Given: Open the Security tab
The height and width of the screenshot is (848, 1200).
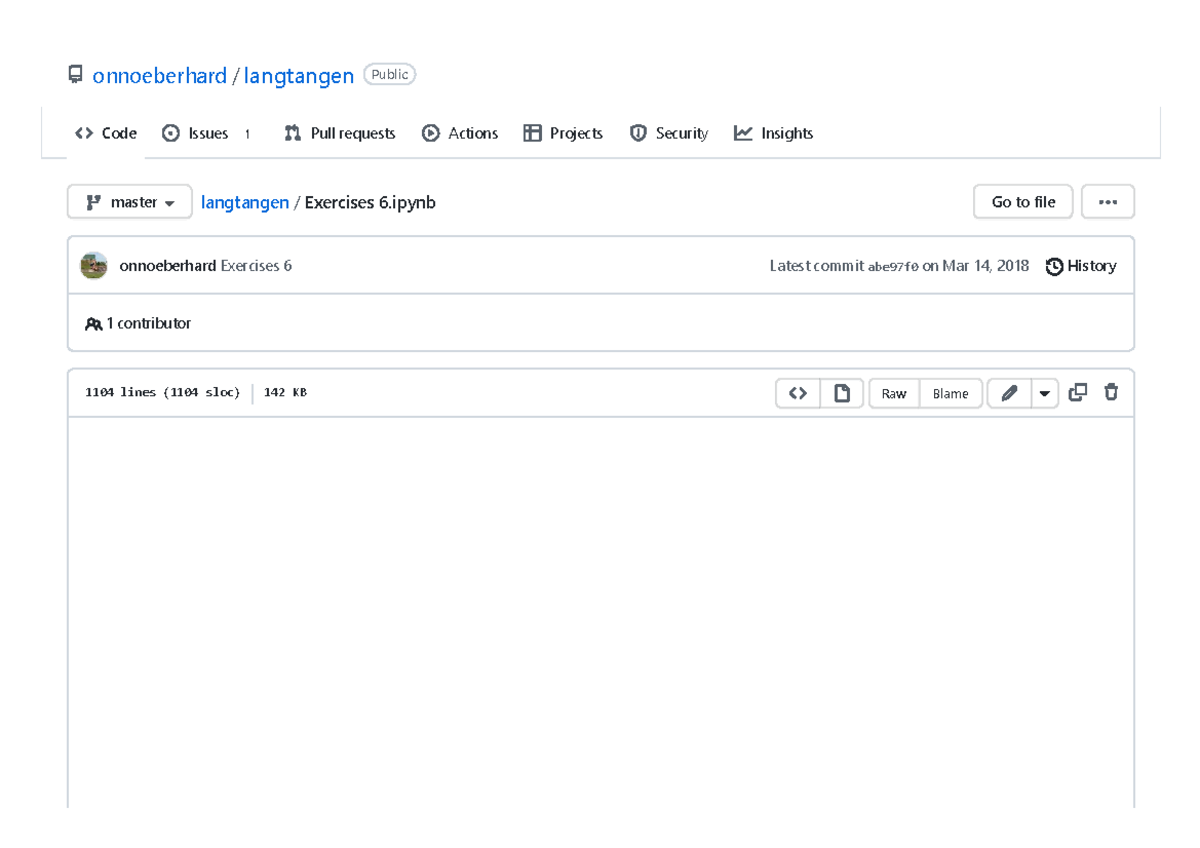Looking at the screenshot, I should [669, 133].
